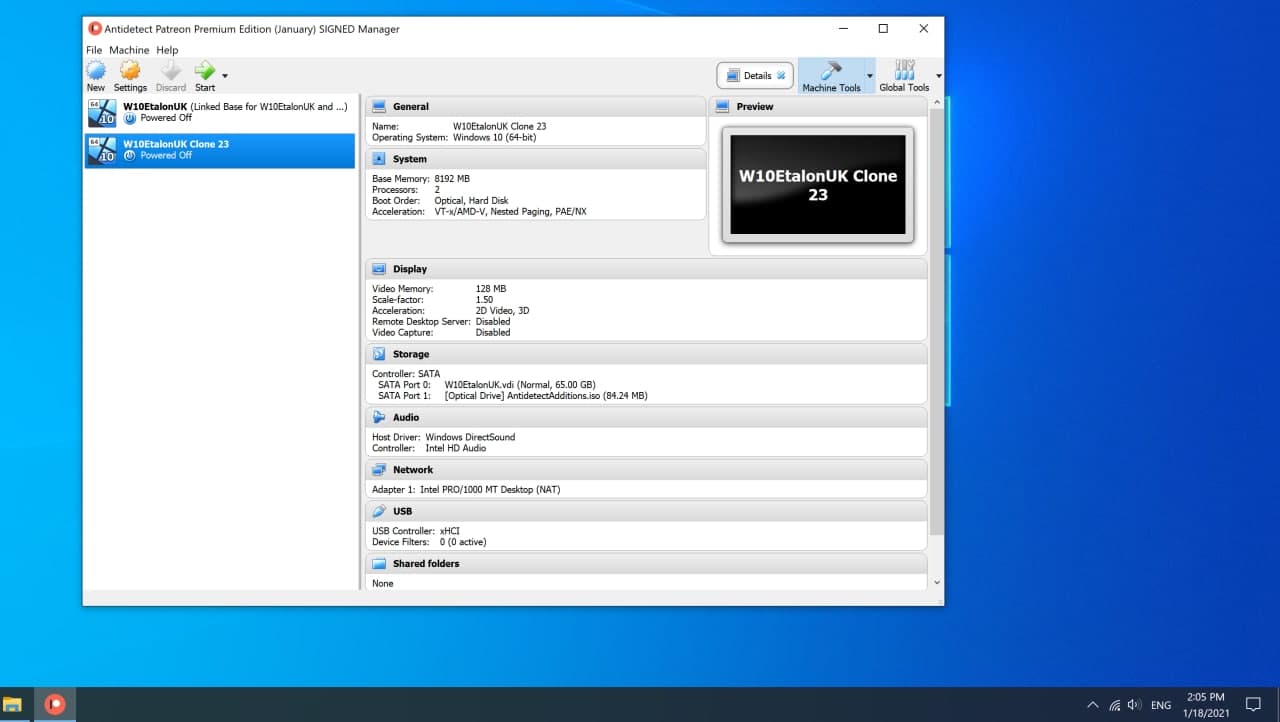Viewport: 1280px width, 722px height.
Task: Click the Preview section icon
Action: (x=722, y=107)
